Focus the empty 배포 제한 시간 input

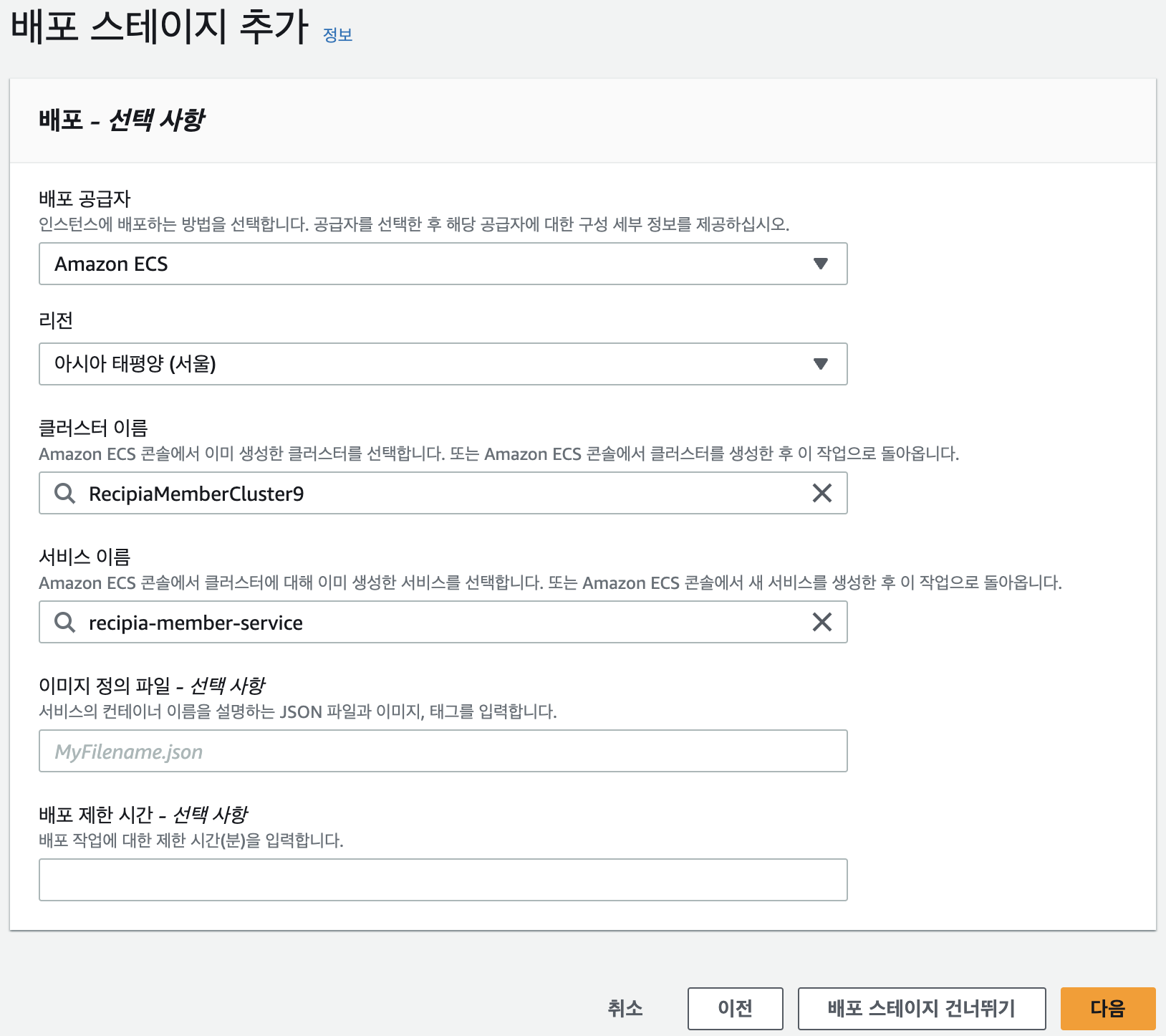pyautogui.click(x=443, y=879)
